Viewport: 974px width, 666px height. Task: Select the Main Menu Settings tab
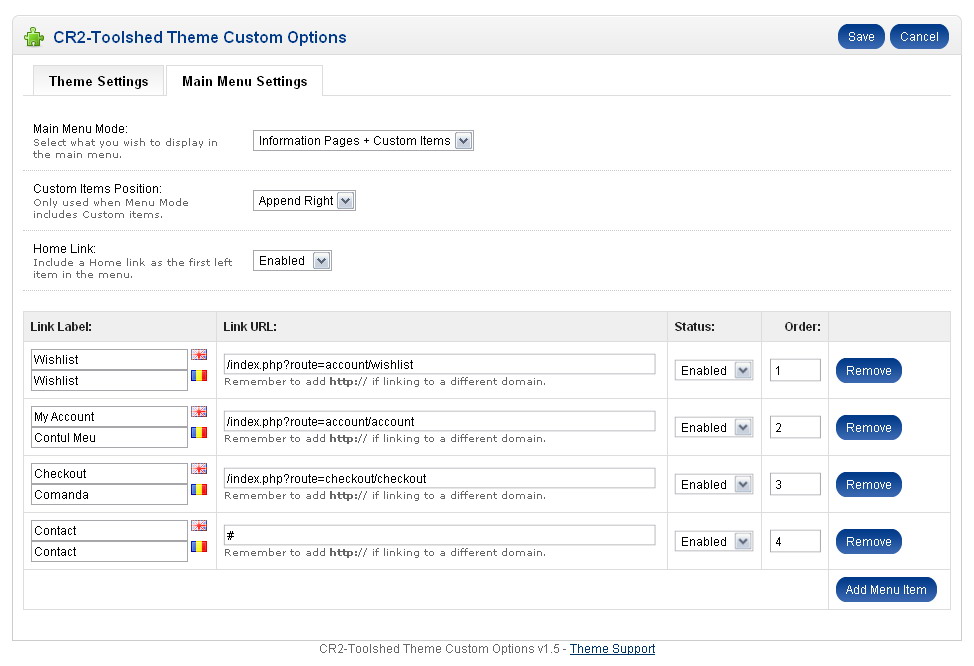point(244,82)
